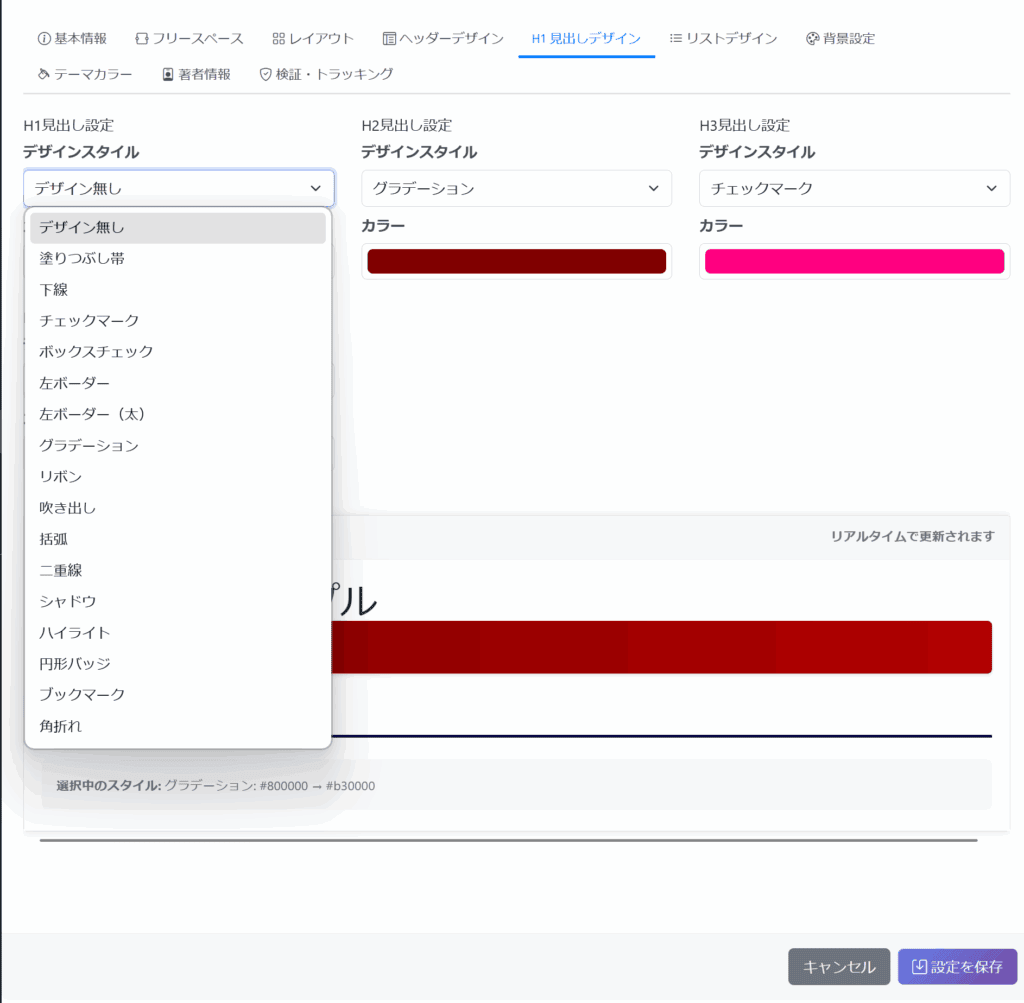Select 下線 option in the list
The width and height of the screenshot is (1024, 1003).
click(178, 289)
